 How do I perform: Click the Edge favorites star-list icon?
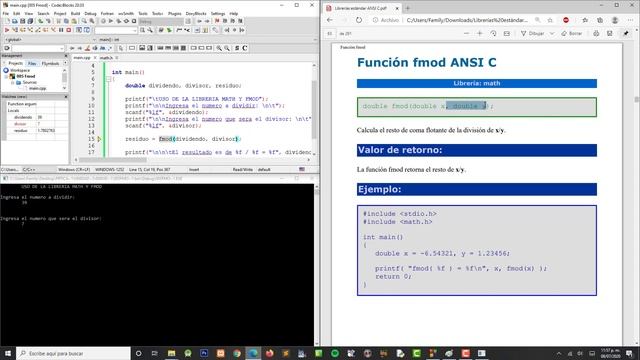[585, 20]
